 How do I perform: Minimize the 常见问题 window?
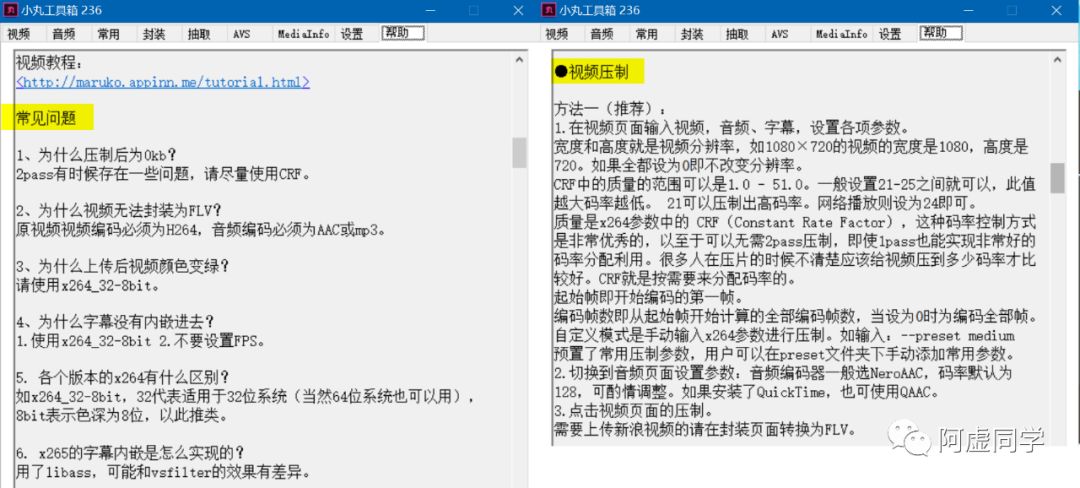point(430,10)
